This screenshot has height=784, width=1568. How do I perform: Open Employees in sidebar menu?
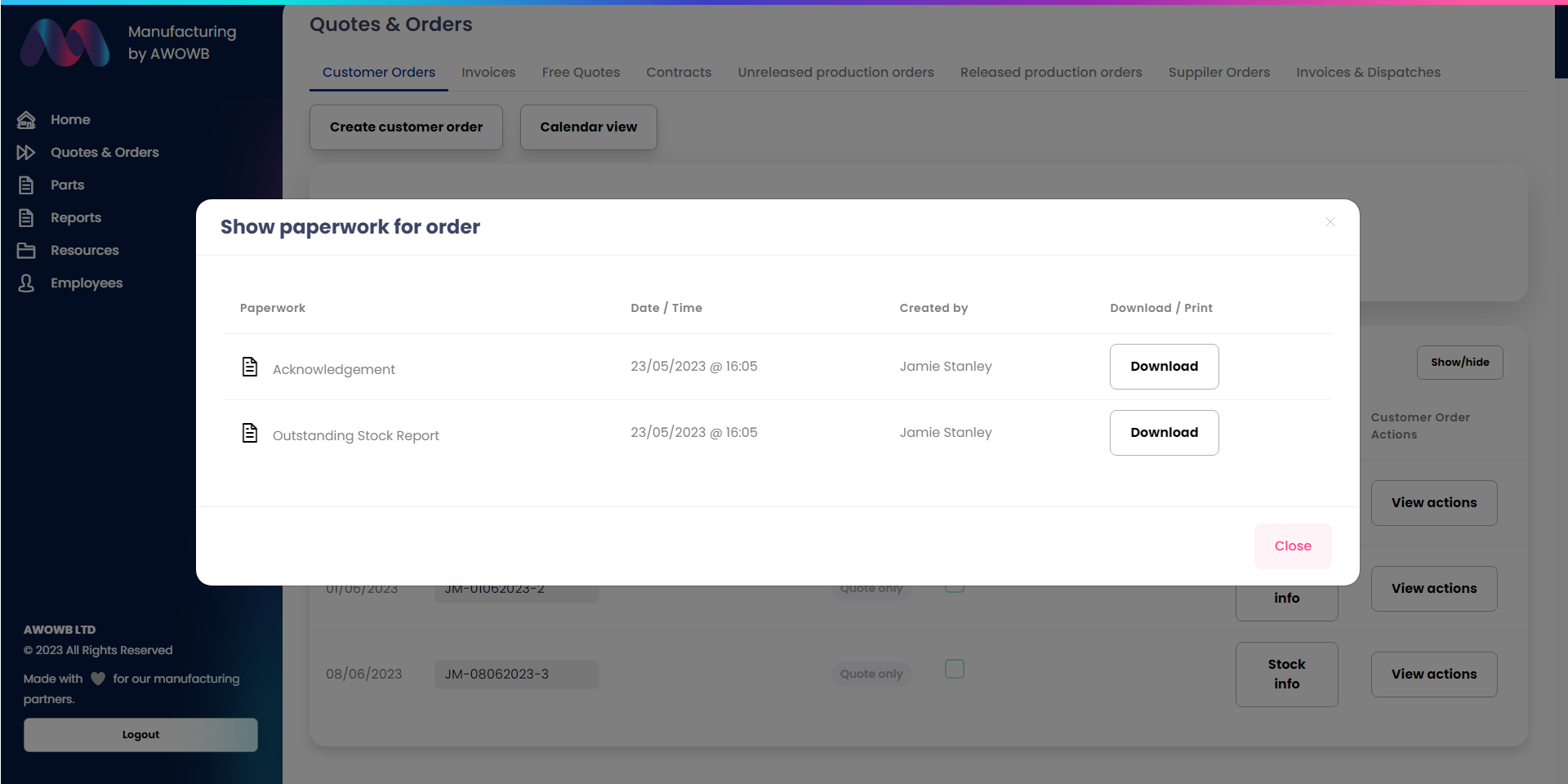tap(87, 283)
